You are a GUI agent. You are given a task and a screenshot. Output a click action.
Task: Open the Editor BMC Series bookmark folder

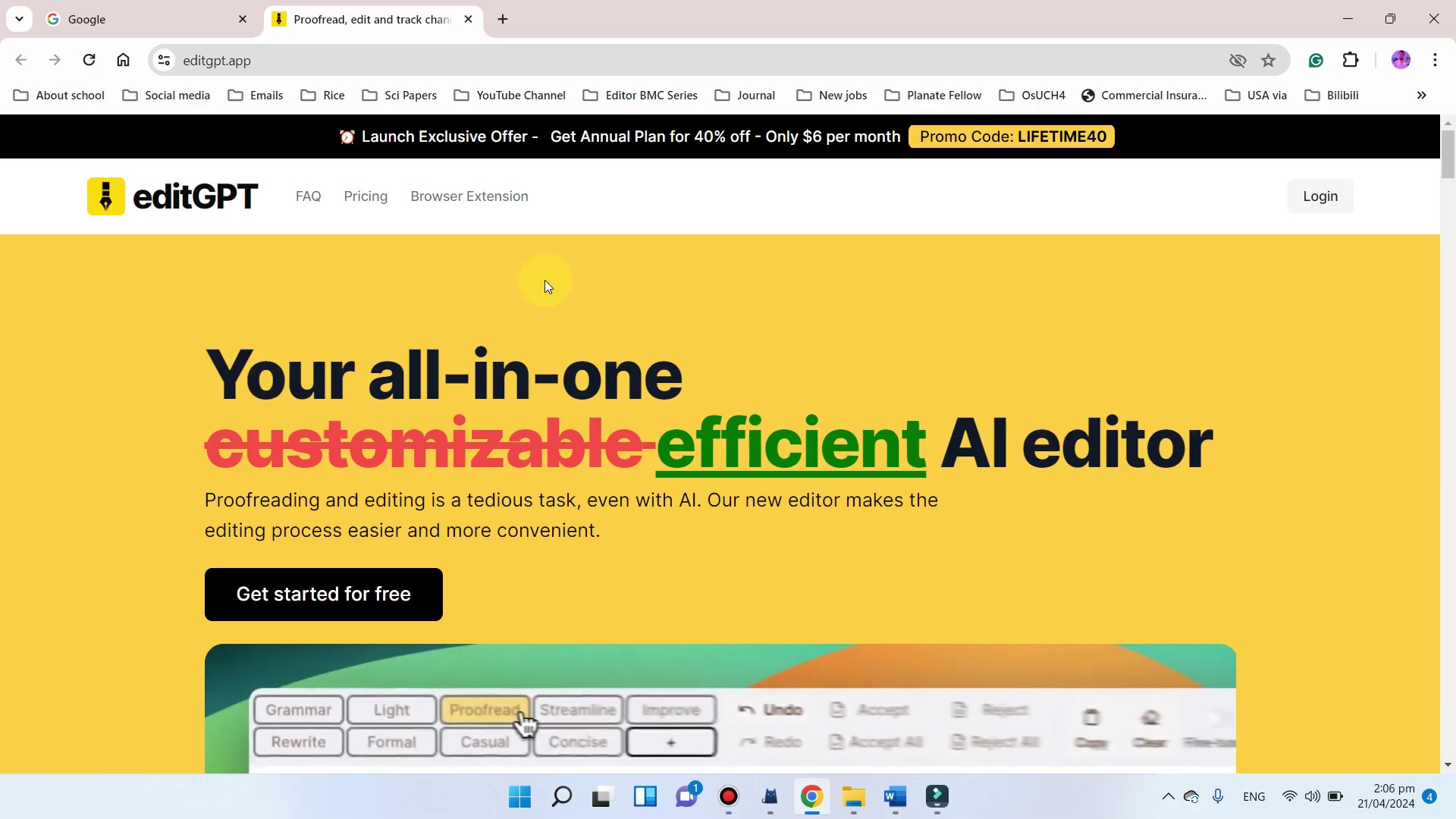(641, 96)
